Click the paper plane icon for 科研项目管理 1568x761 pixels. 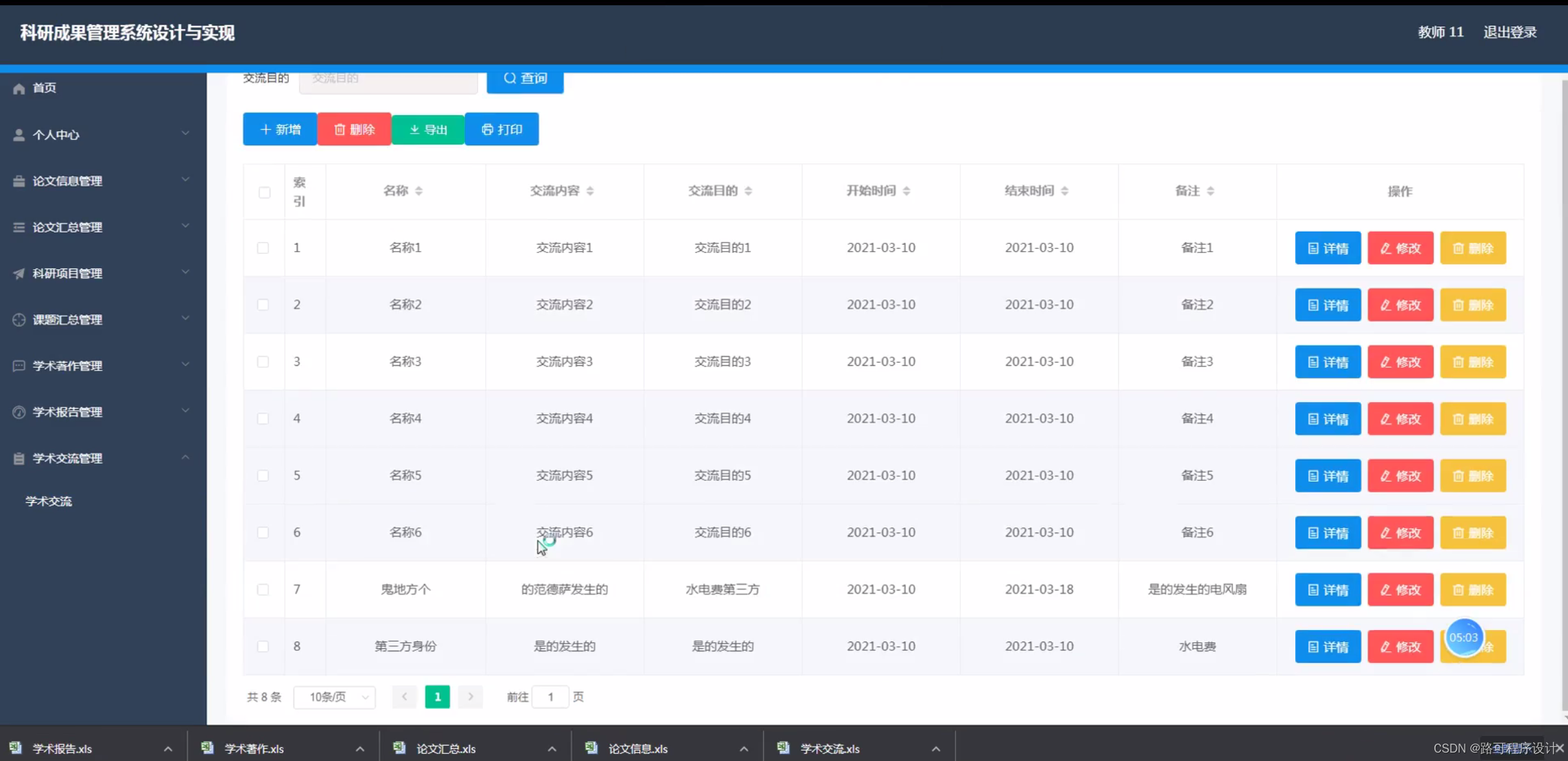pyautogui.click(x=19, y=274)
